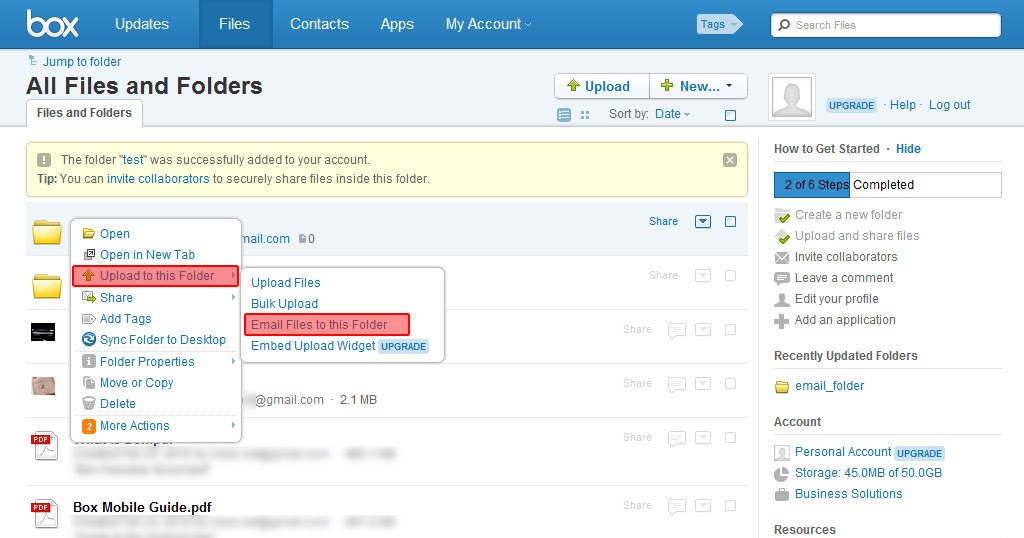
Task: Expand the New... button dropdown
Action: pyautogui.click(x=698, y=86)
